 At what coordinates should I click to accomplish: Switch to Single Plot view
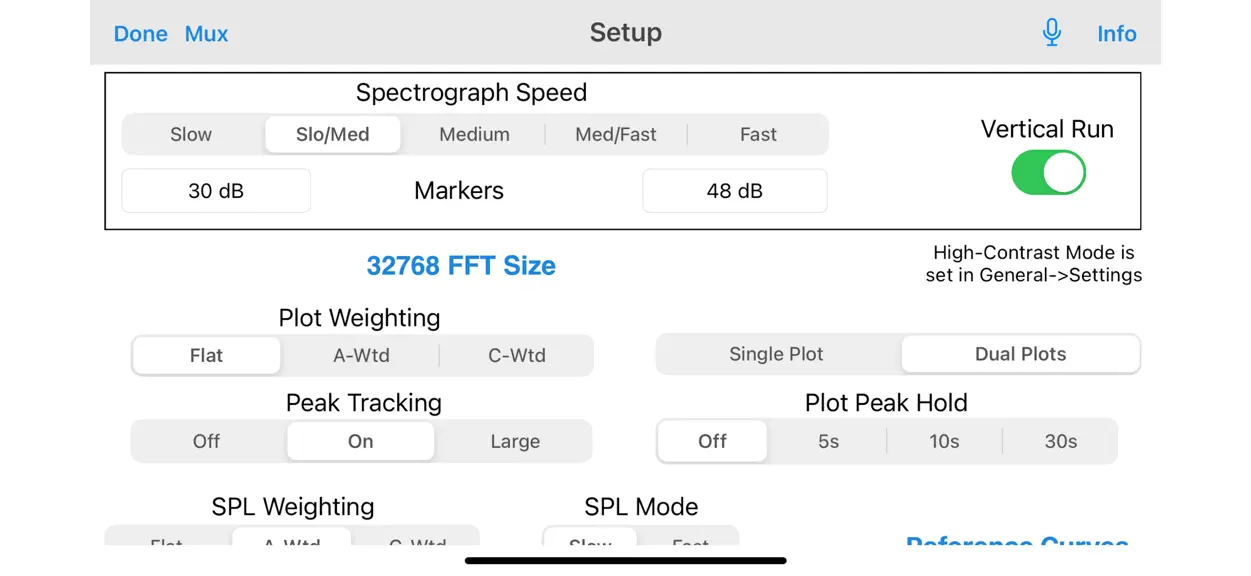click(776, 354)
